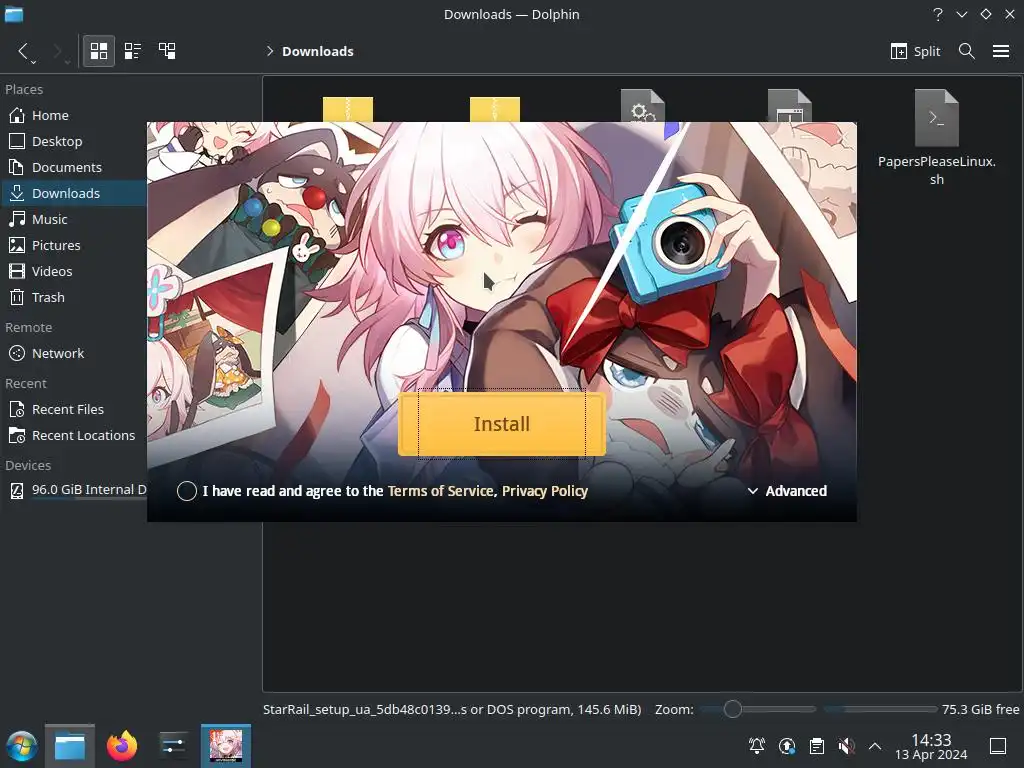
Task: Click the Downloads breadcrumb in location bar
Action: [317, 51]
